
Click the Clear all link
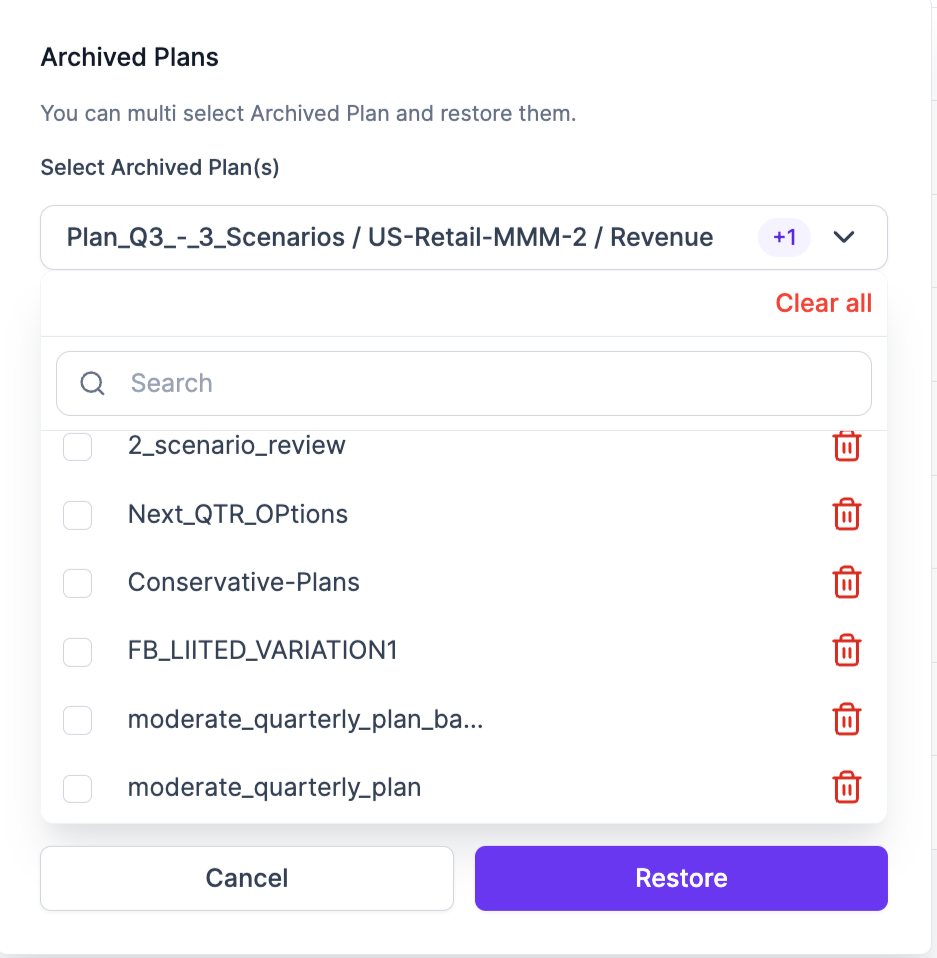[x=823, y=303]
